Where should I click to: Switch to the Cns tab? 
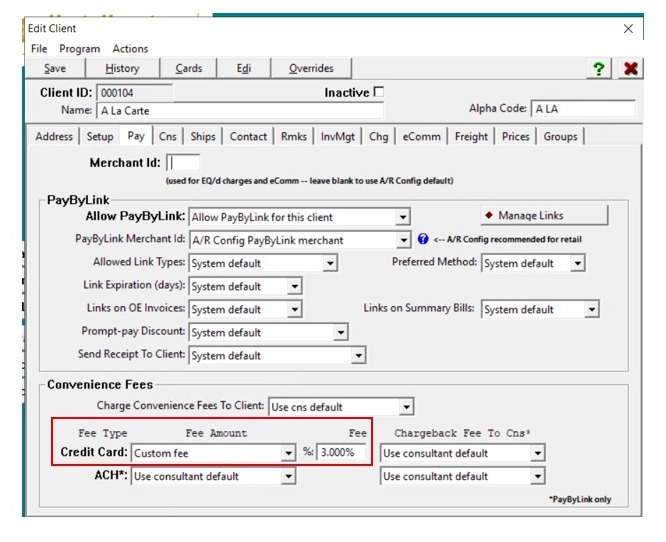pos(167,136)
